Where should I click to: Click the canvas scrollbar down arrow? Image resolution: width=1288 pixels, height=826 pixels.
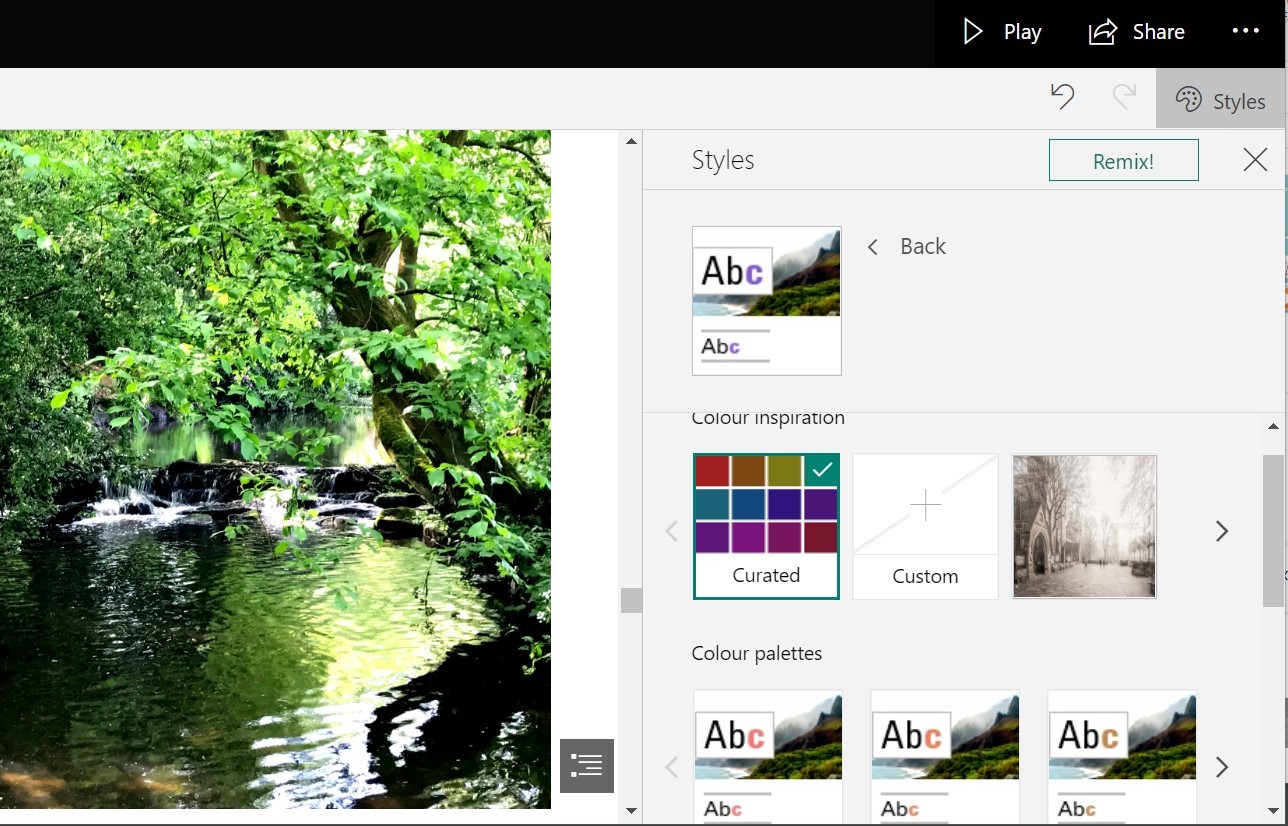[x=631, y=810]
